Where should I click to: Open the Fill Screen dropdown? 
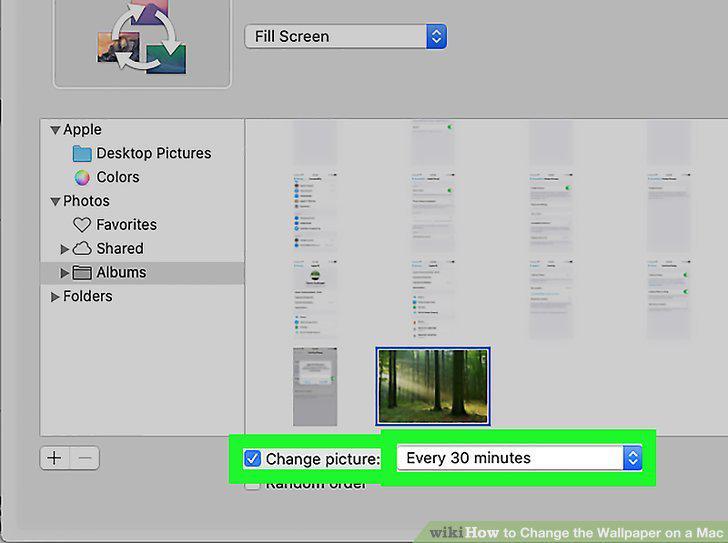coord(346,36)
